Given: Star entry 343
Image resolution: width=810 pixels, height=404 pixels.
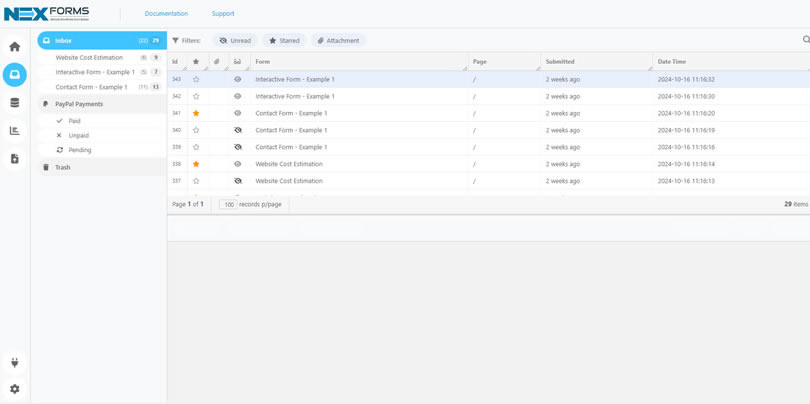Looking at the screenshot, I should 196,80.
